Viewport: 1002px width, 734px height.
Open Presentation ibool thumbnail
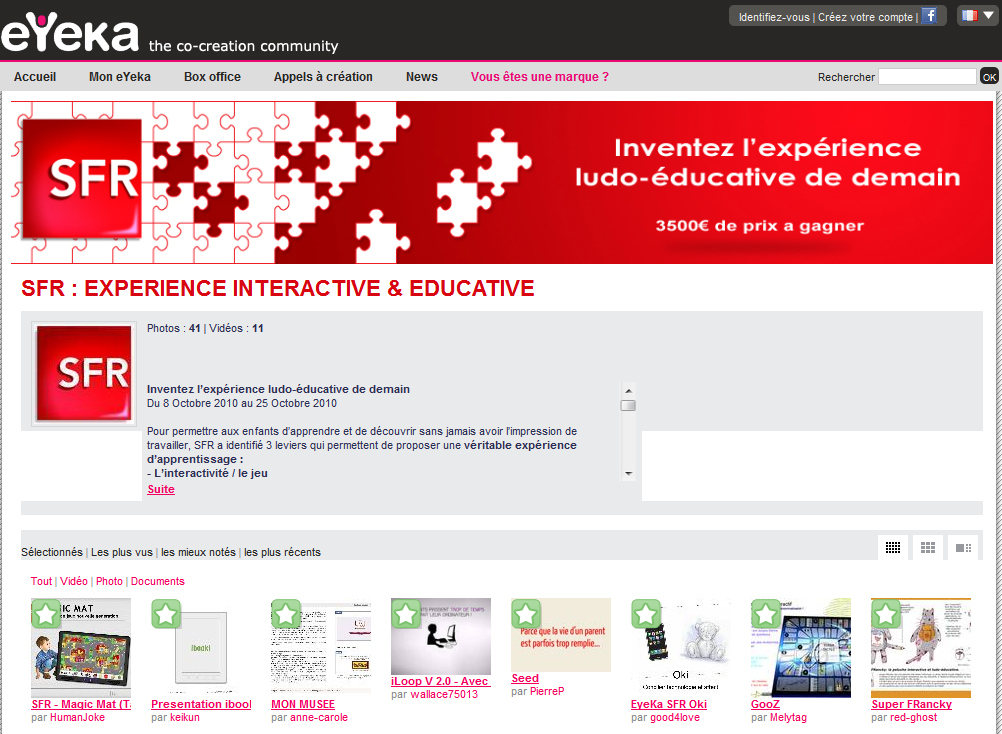(x=201, y=648)
